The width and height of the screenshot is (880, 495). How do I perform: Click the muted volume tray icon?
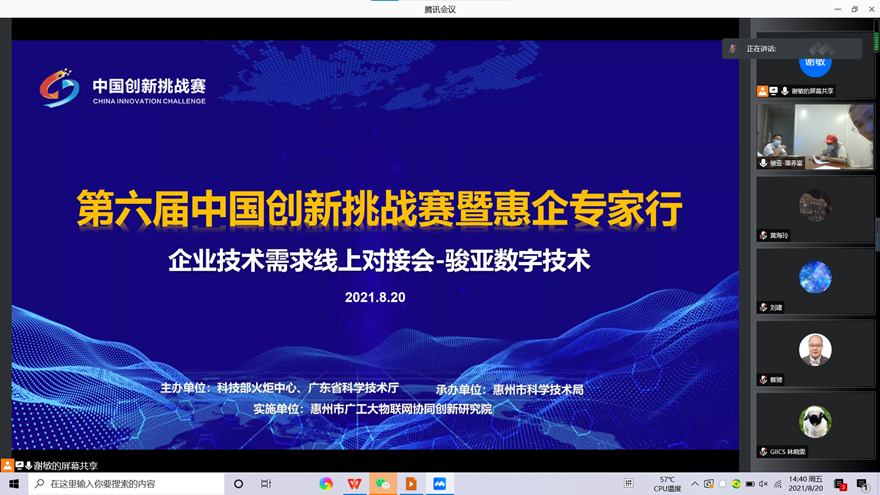tap(763, 484)
